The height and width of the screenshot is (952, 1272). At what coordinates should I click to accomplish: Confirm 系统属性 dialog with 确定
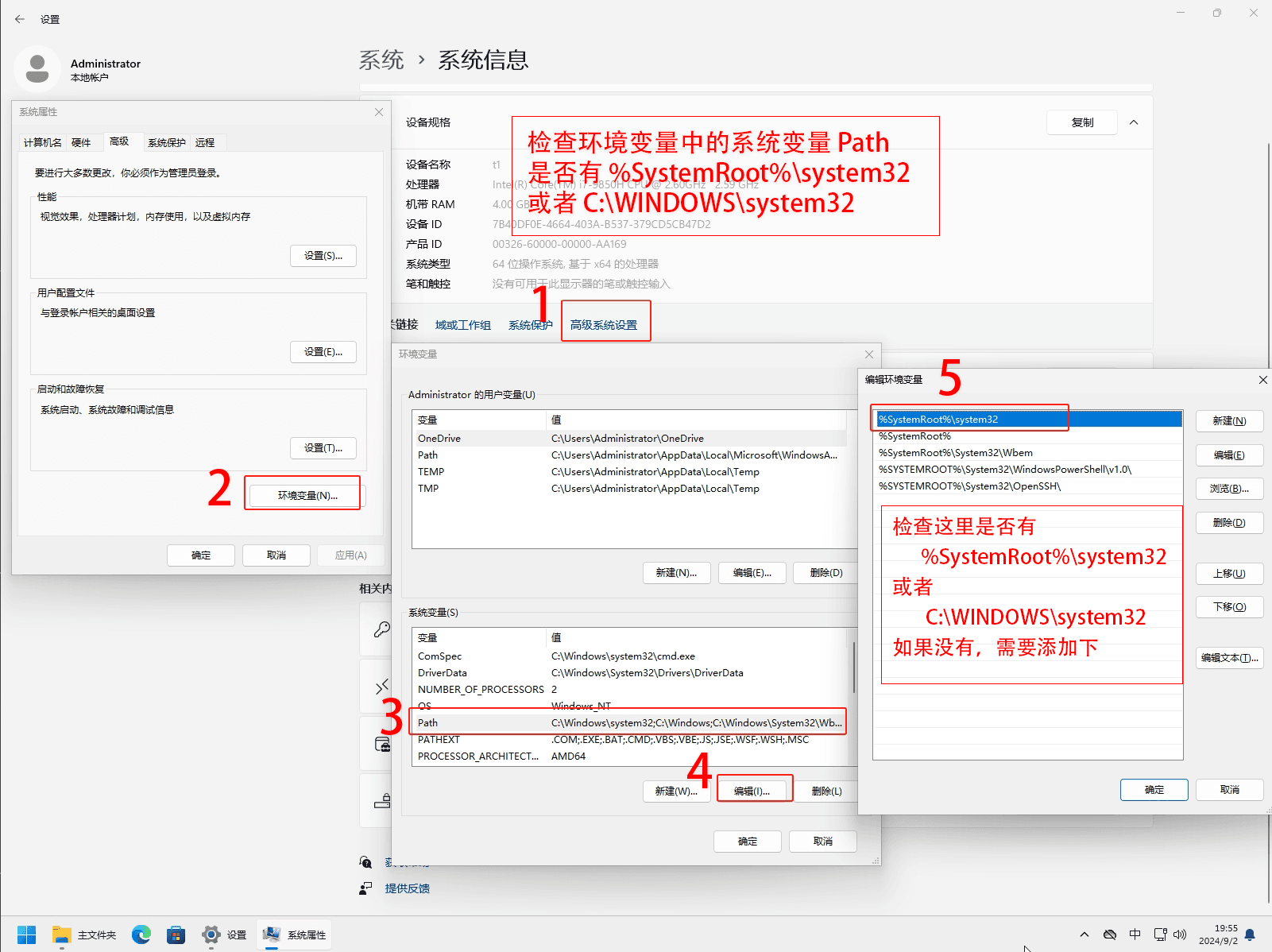[x=201, y=555]
